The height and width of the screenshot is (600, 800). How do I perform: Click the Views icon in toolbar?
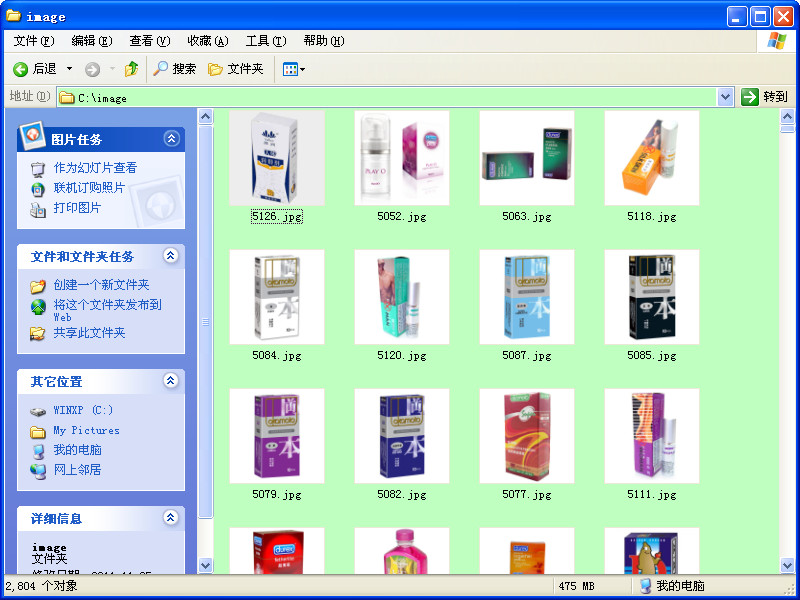tap(290, 69)
